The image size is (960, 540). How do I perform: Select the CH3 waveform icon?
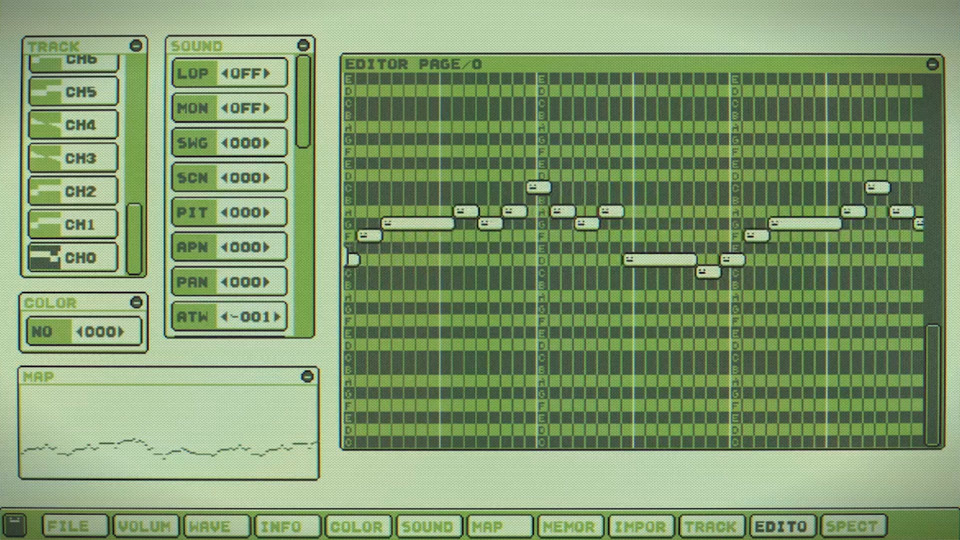[45, 159]
